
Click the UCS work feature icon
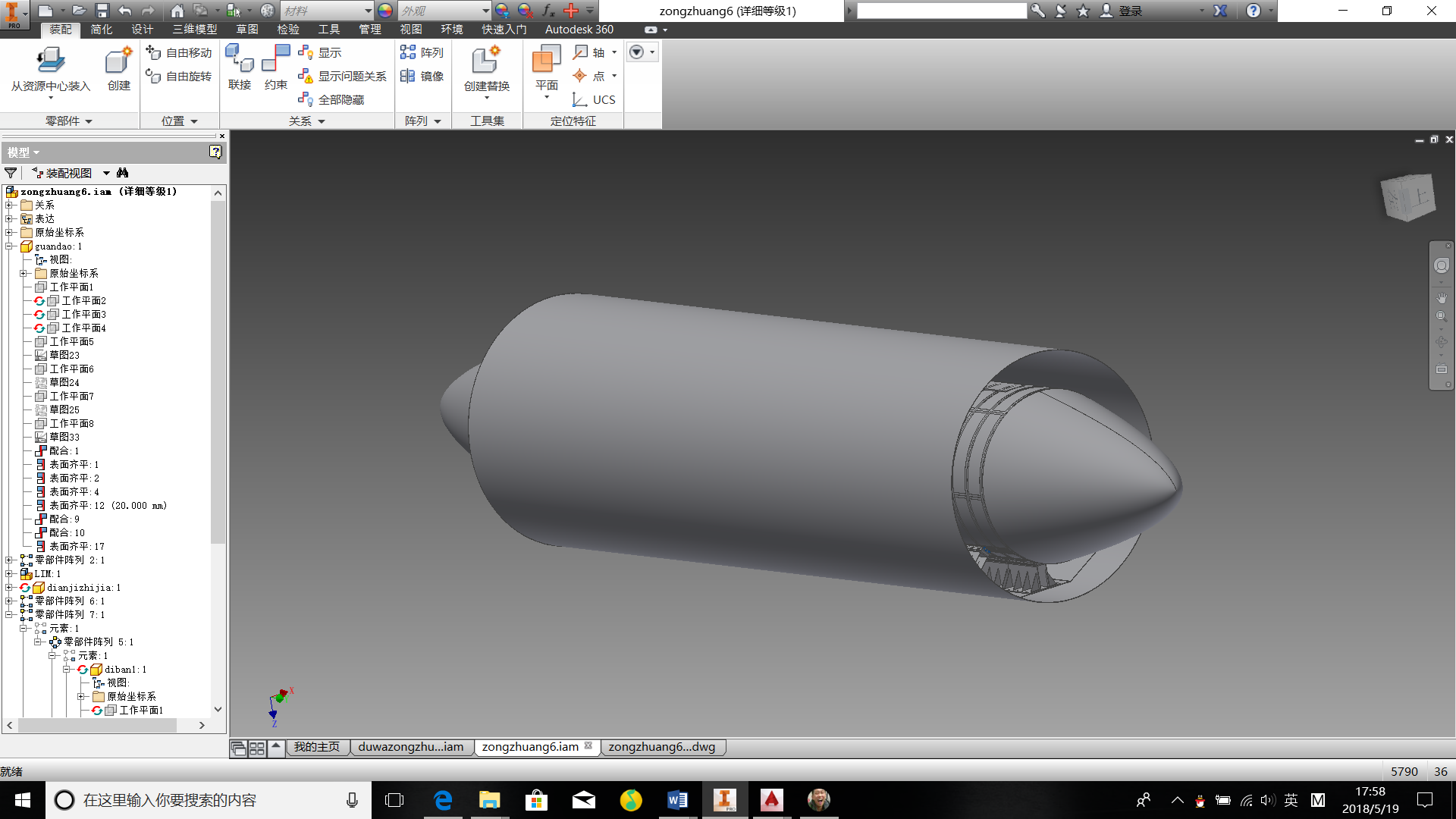594,99
